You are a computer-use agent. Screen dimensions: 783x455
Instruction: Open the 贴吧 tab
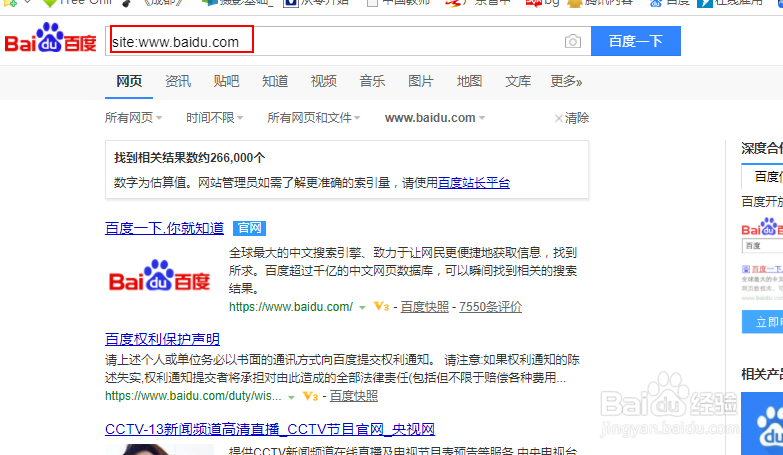click(x=226, y=81)
